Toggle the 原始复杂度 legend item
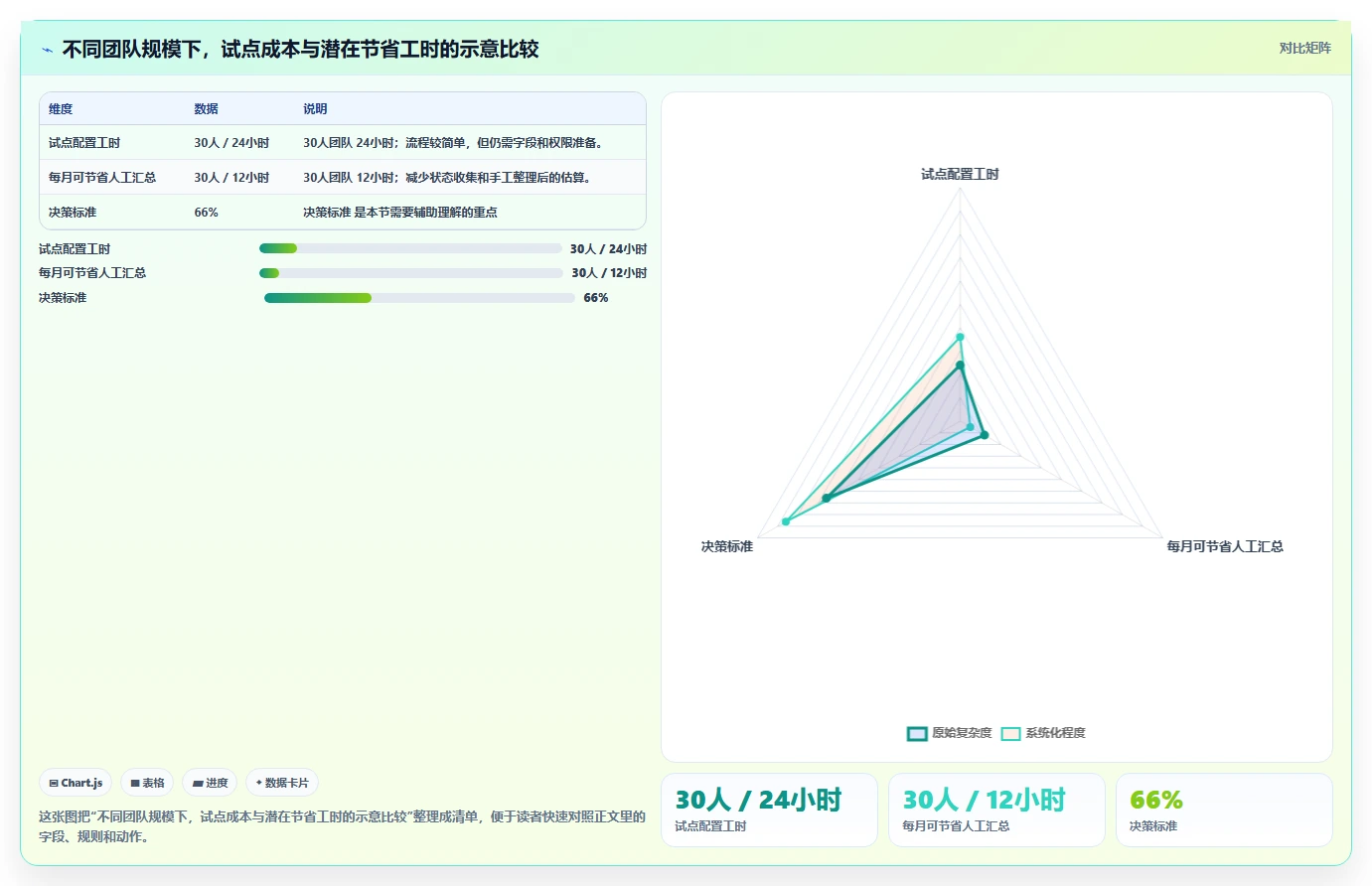 tap(949, 733)
